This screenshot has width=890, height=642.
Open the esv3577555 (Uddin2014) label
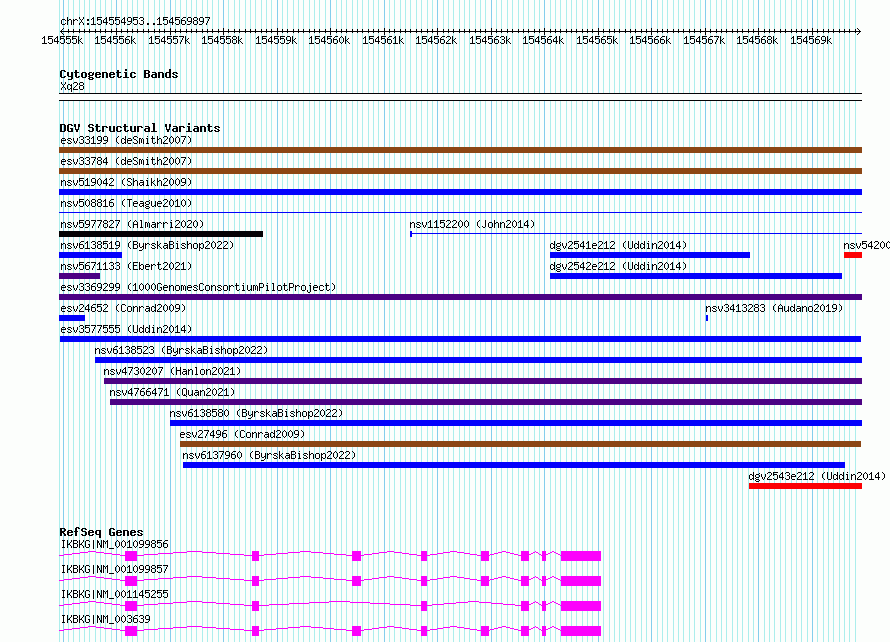(126, 329)
